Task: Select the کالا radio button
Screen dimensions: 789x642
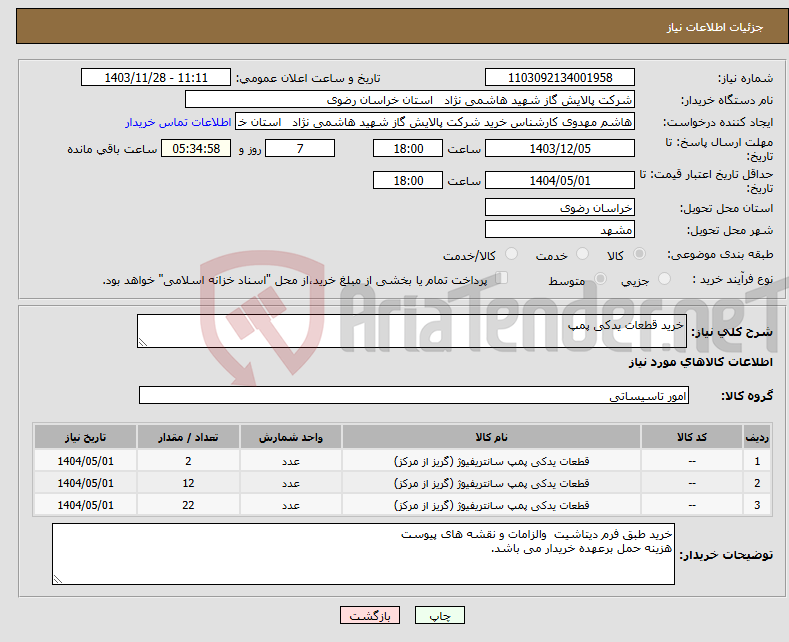Action: [639, 254]
